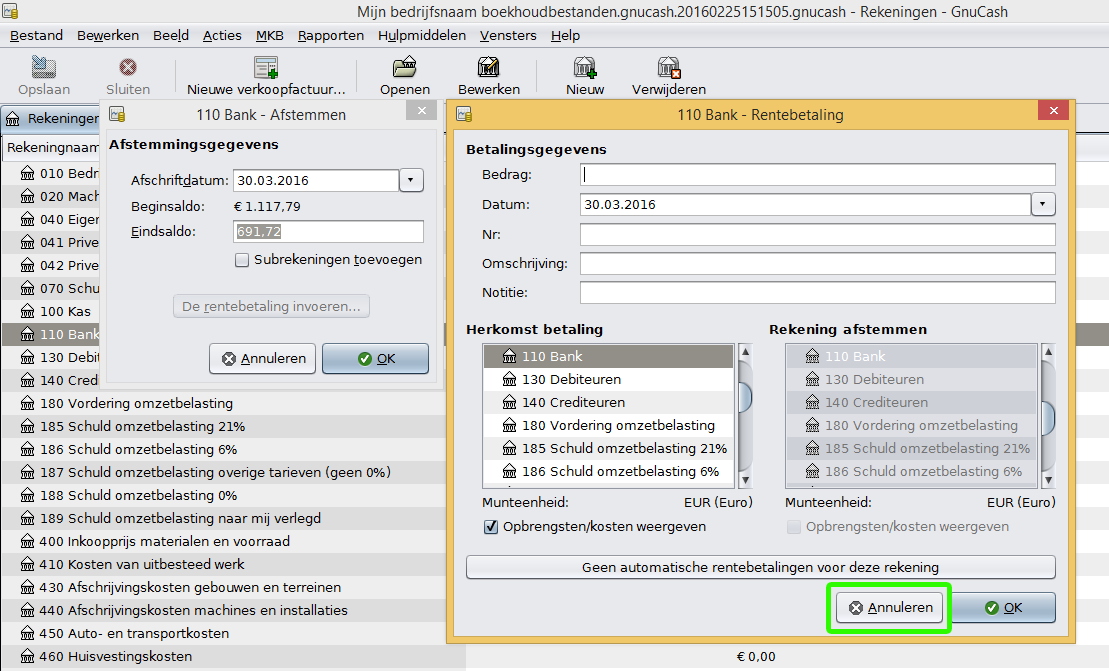Viewport: 1109px width, 671px height.
Task: Click the Eindsaldo input field
Action: 328,231
